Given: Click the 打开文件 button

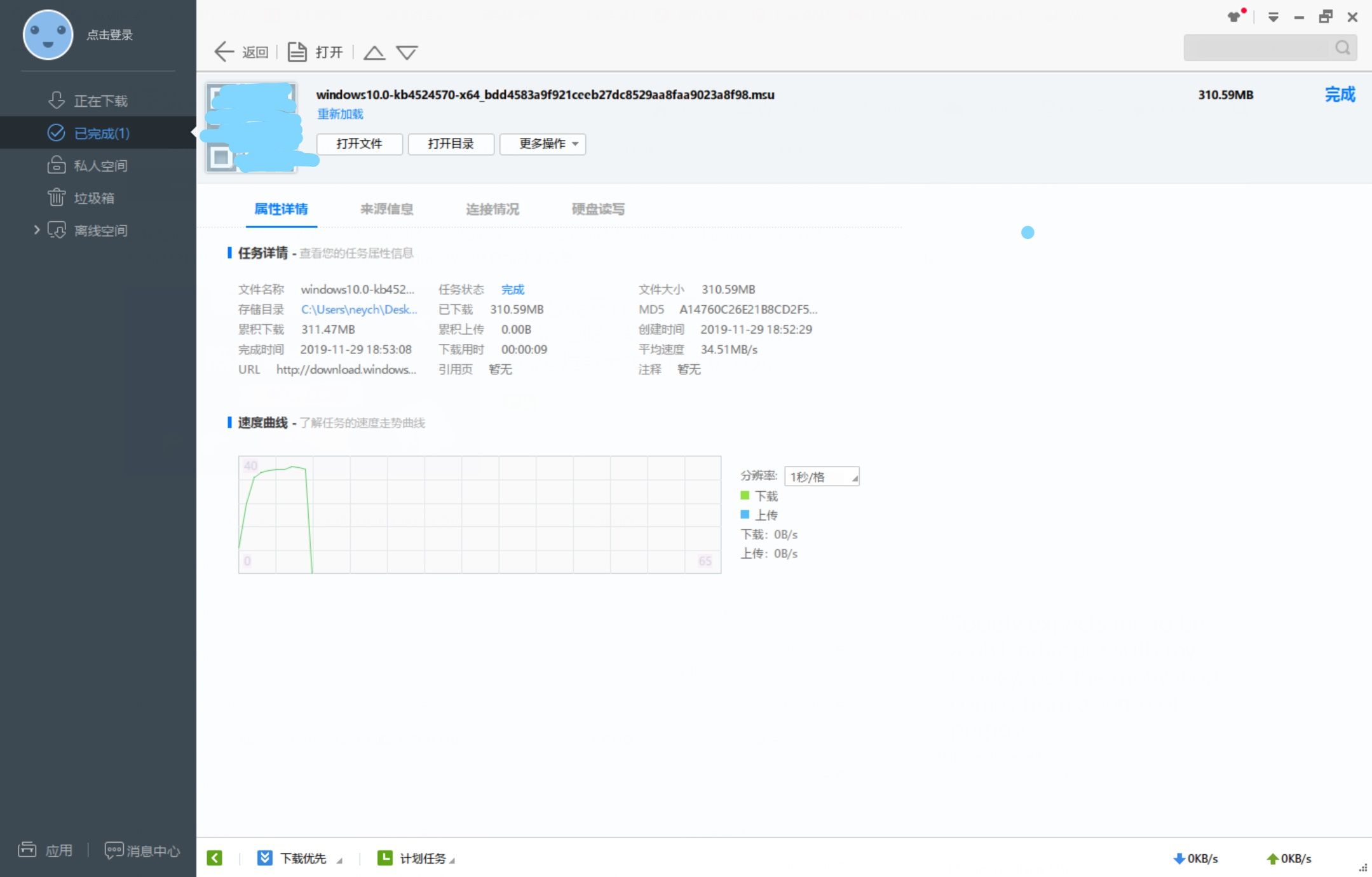Looking at the screenshot, I should pyautogui.click(x=359, y=144).
